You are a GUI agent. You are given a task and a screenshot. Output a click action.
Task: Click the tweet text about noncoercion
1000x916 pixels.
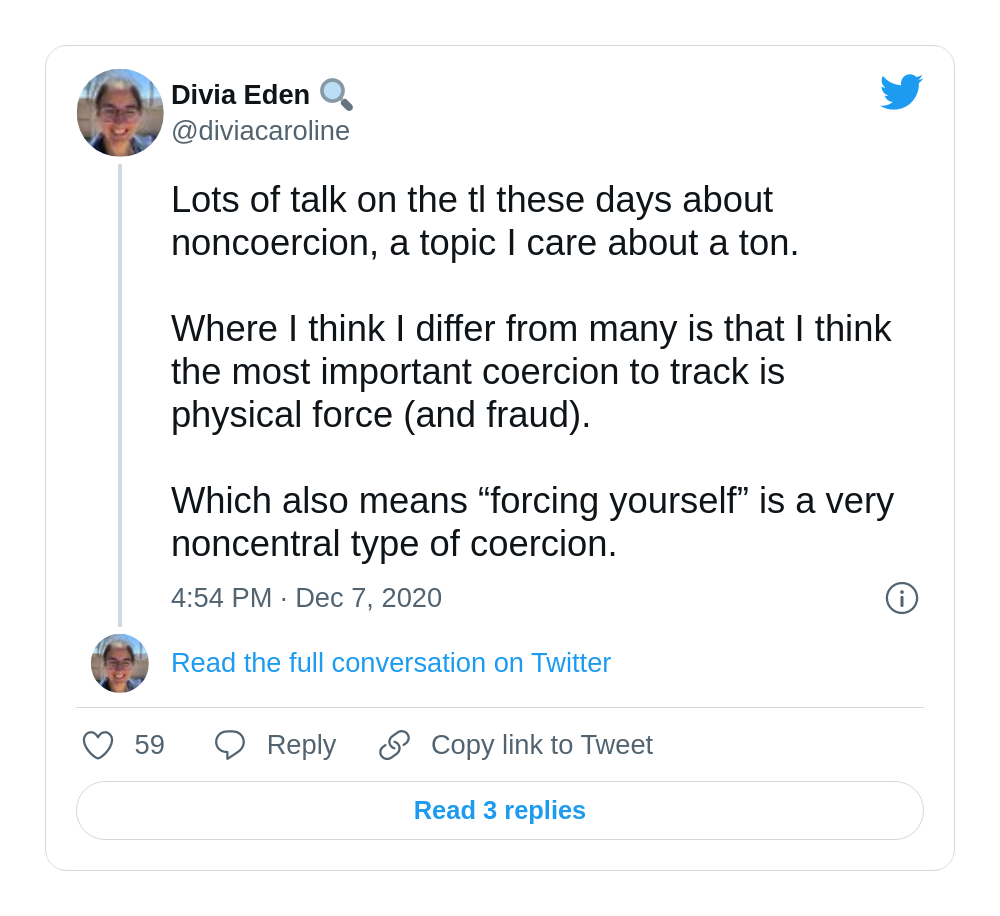(485, 221)
